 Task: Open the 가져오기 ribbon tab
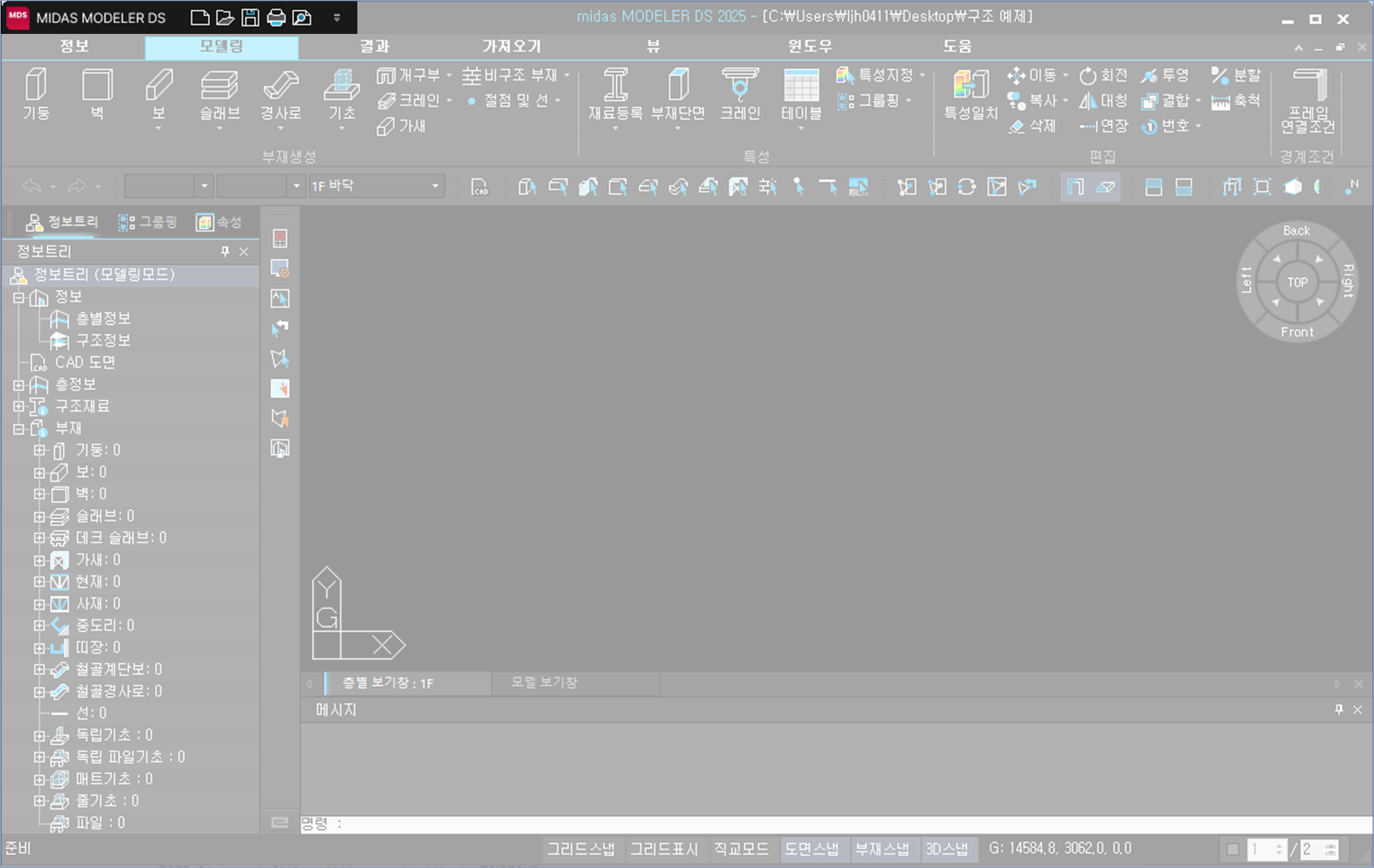click(511, 47)
